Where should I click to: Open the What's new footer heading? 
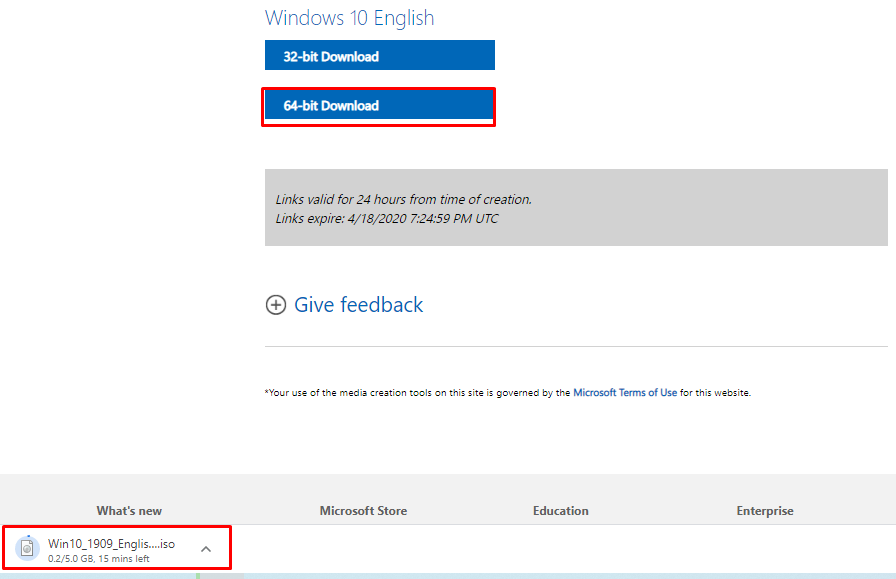tap(129, 511)
